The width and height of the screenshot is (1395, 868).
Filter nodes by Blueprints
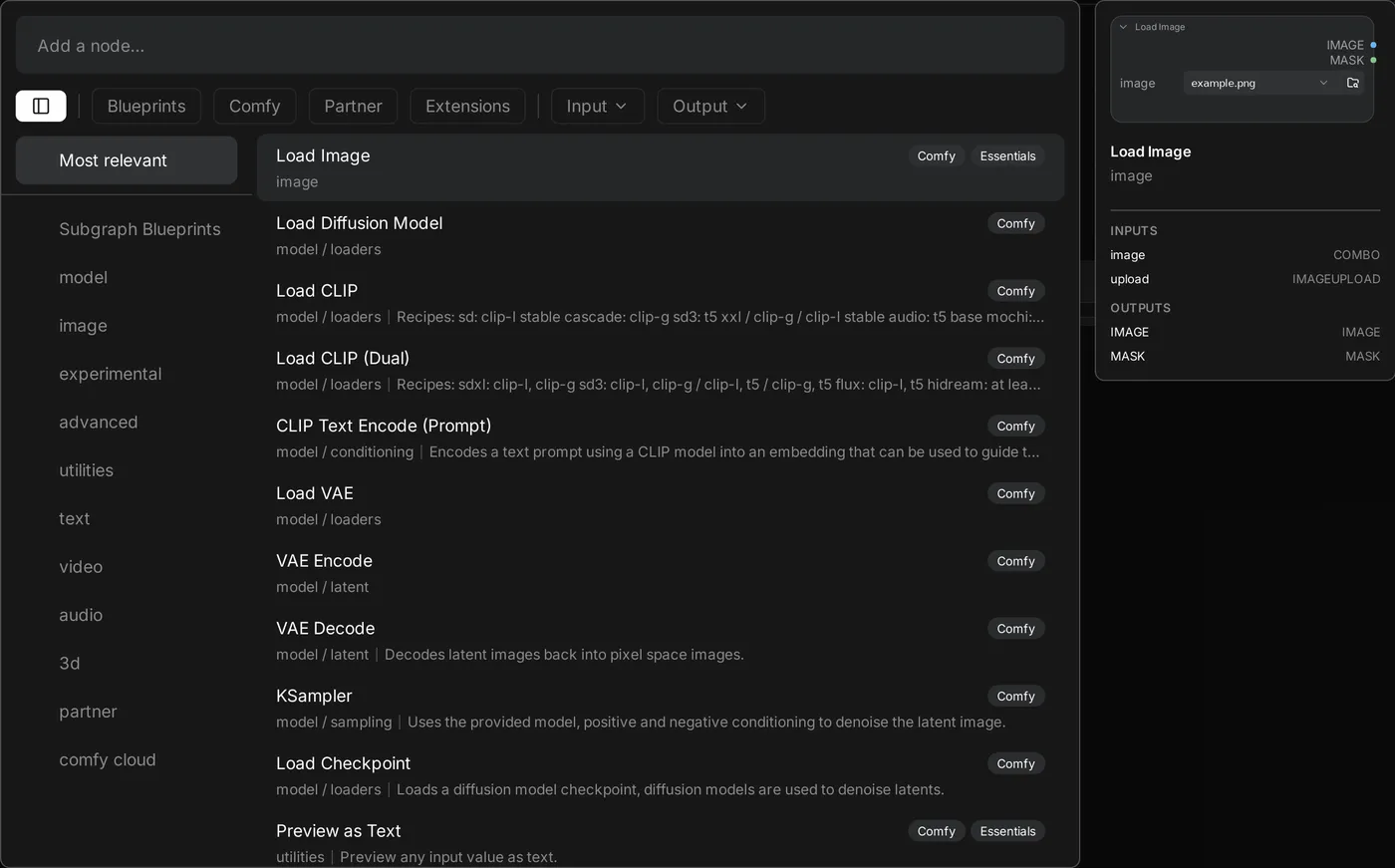coord(146,106)
